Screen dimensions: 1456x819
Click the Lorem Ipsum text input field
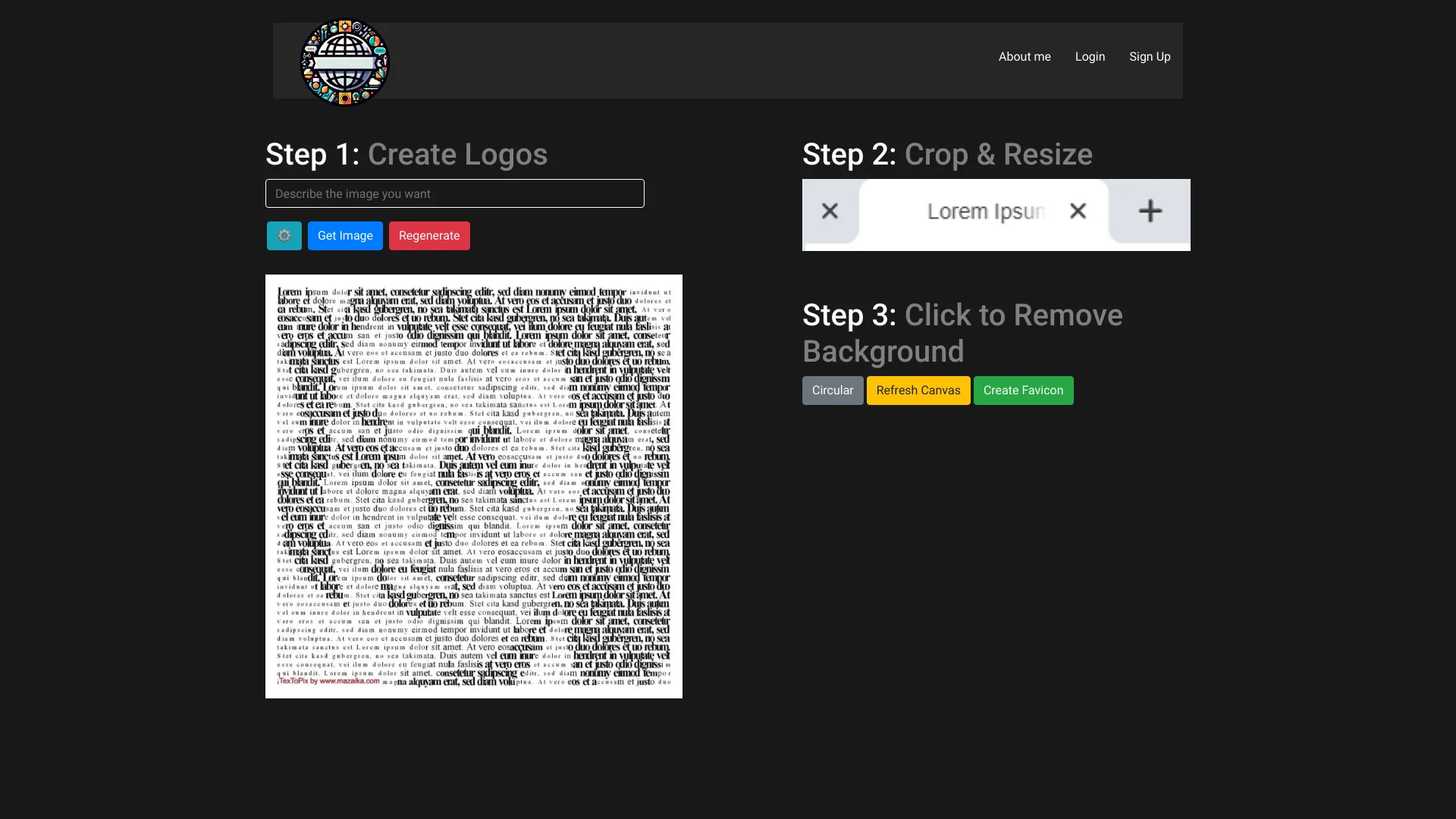pos(985,211)
